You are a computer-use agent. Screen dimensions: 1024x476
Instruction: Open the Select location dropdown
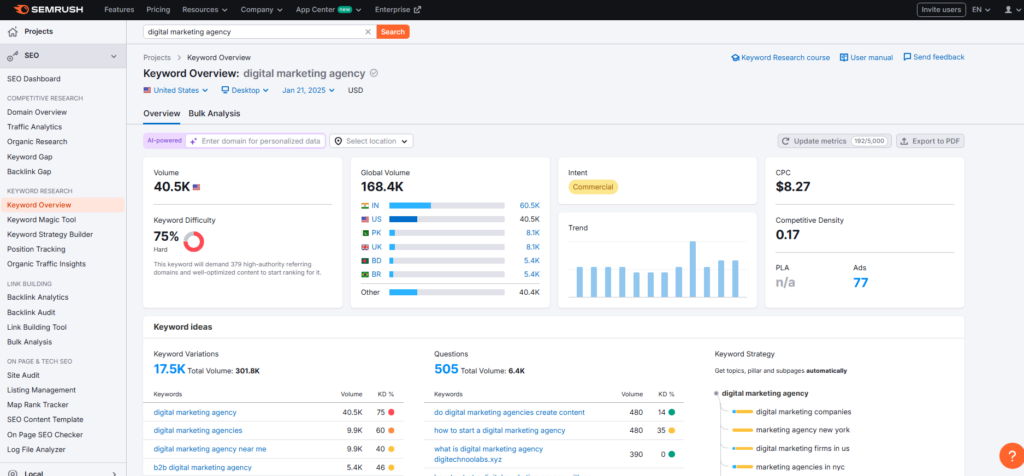(372, 141)
